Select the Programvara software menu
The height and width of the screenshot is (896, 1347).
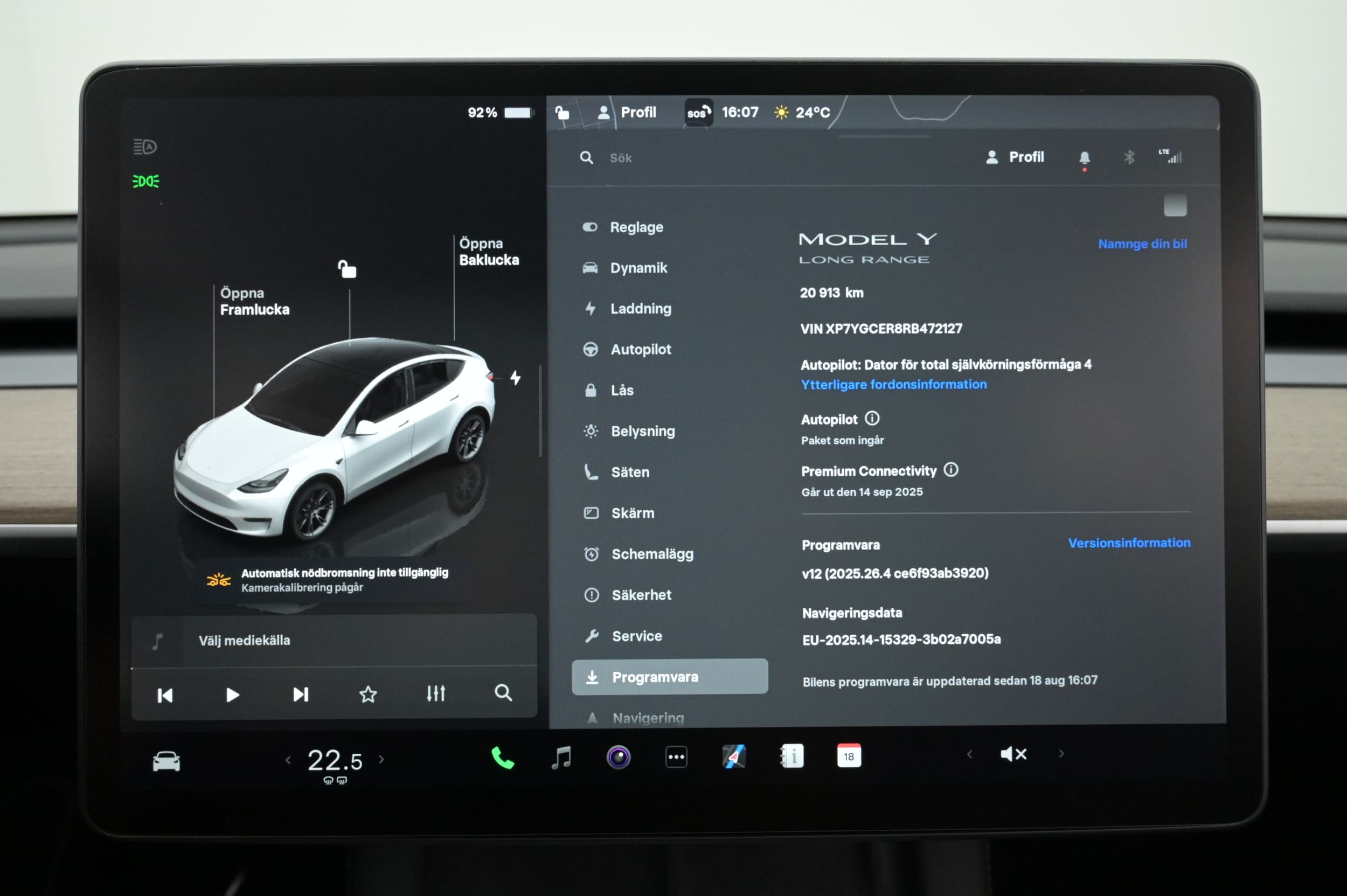(x=670, y=677)
